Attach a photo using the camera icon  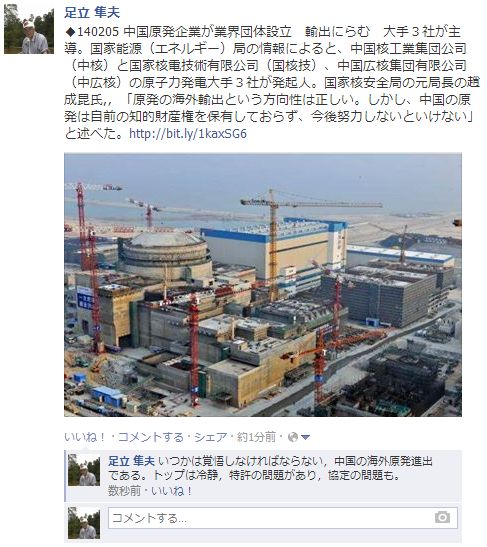pyautogui.click(x=442, y=517)
